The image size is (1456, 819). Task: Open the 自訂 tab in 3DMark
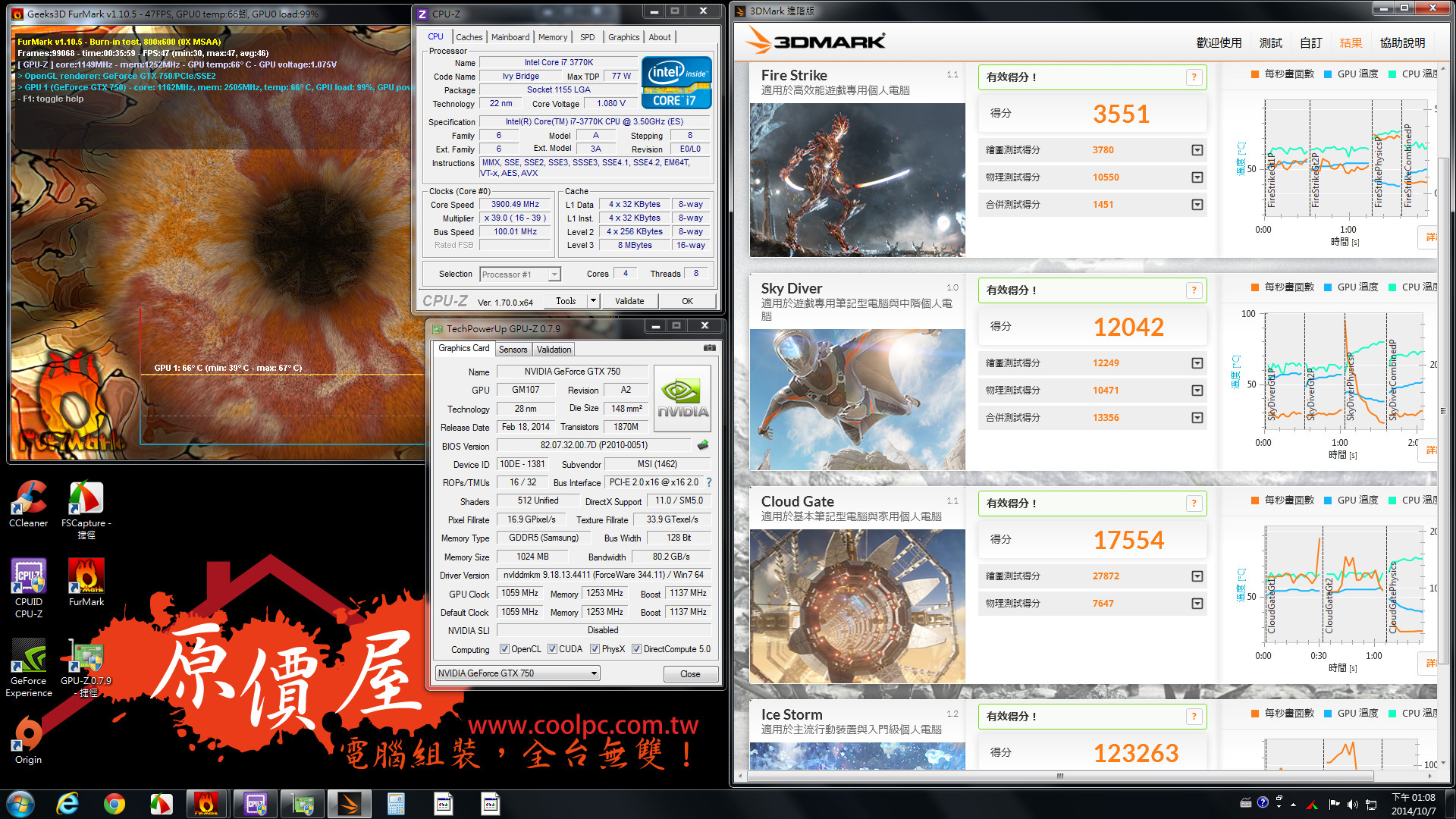[1311, 43]
